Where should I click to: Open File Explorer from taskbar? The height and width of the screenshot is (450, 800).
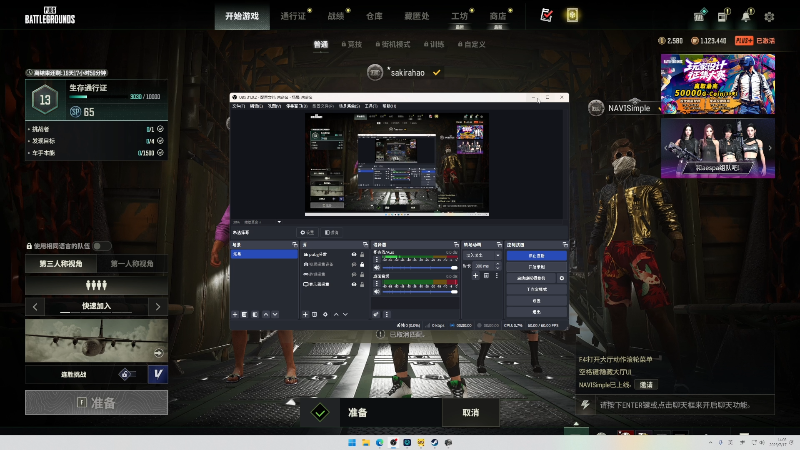click(366, 442)
